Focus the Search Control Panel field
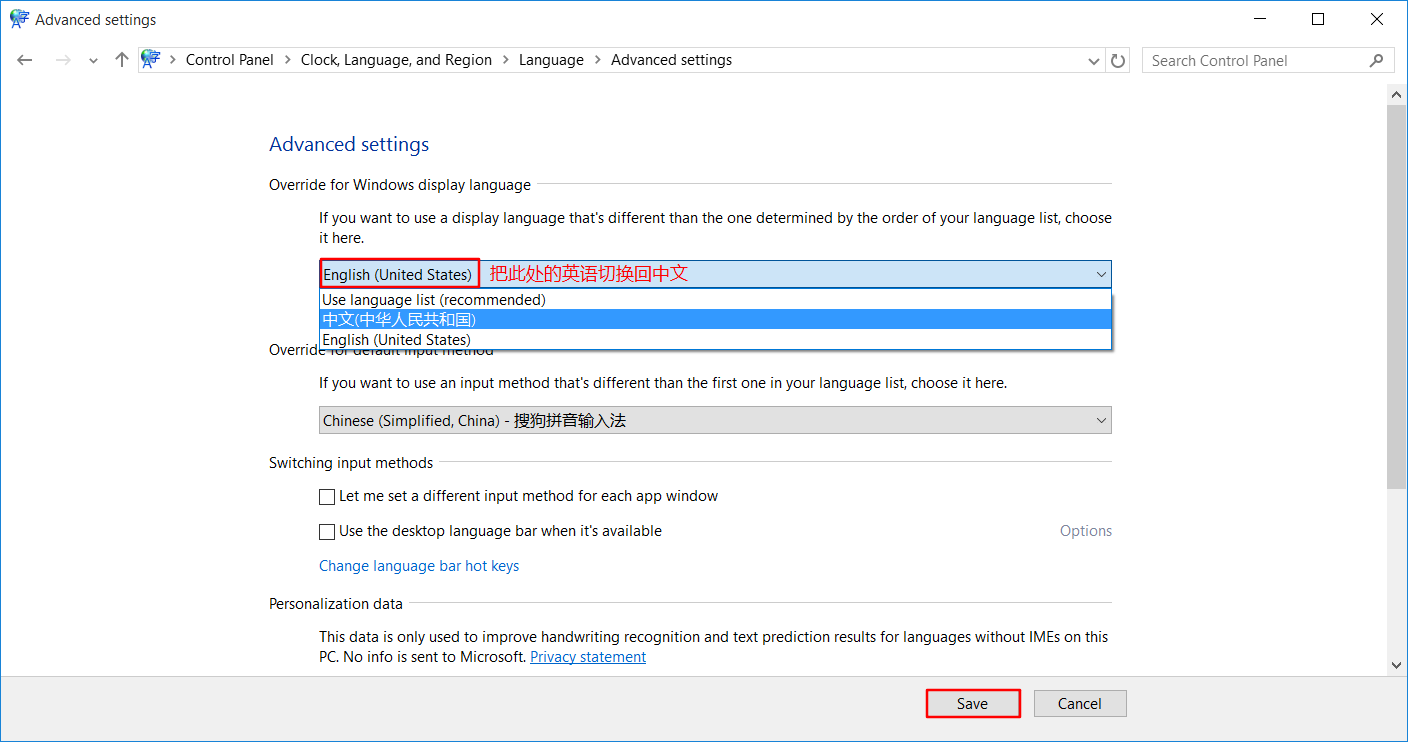 (1268, 60)
